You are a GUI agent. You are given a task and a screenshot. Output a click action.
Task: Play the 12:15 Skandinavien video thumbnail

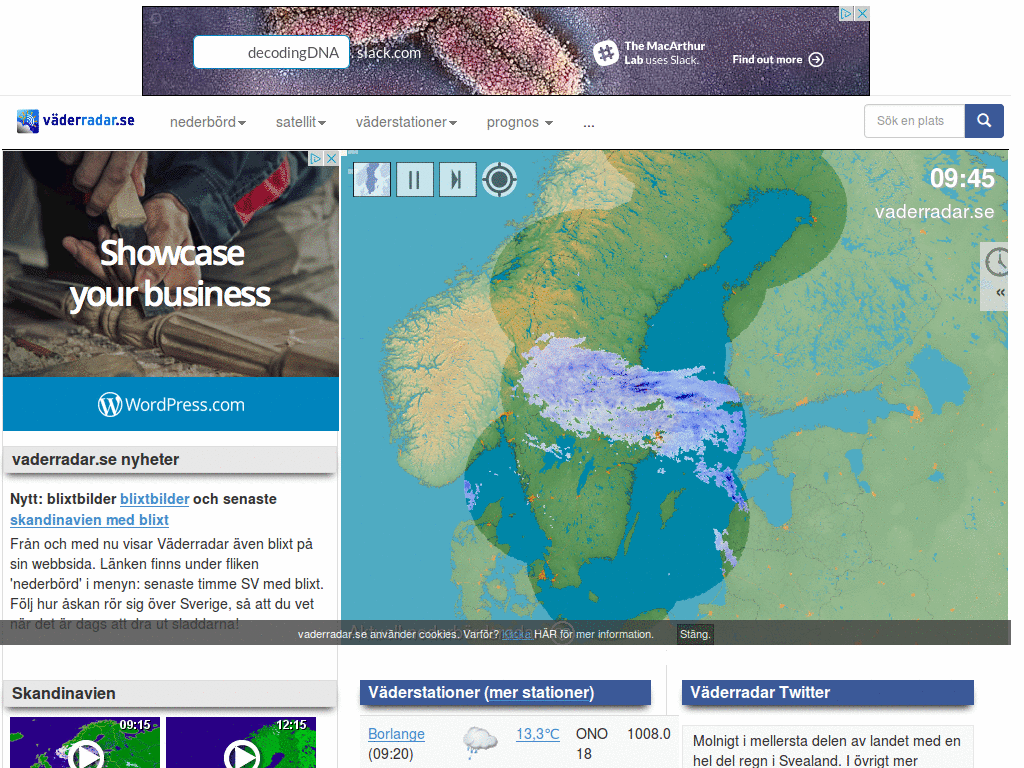click(241, 743)
